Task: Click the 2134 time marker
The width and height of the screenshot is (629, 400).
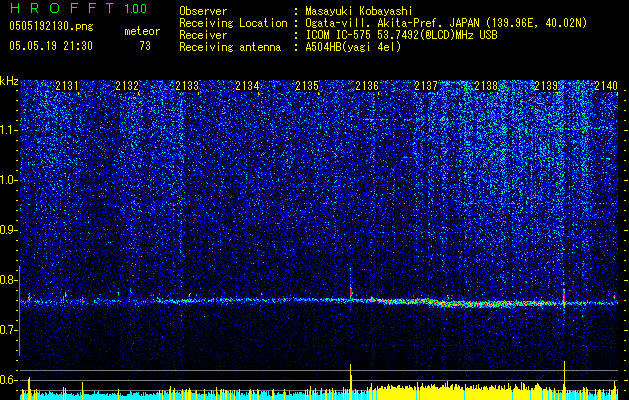Action: [x=247, y=85]
